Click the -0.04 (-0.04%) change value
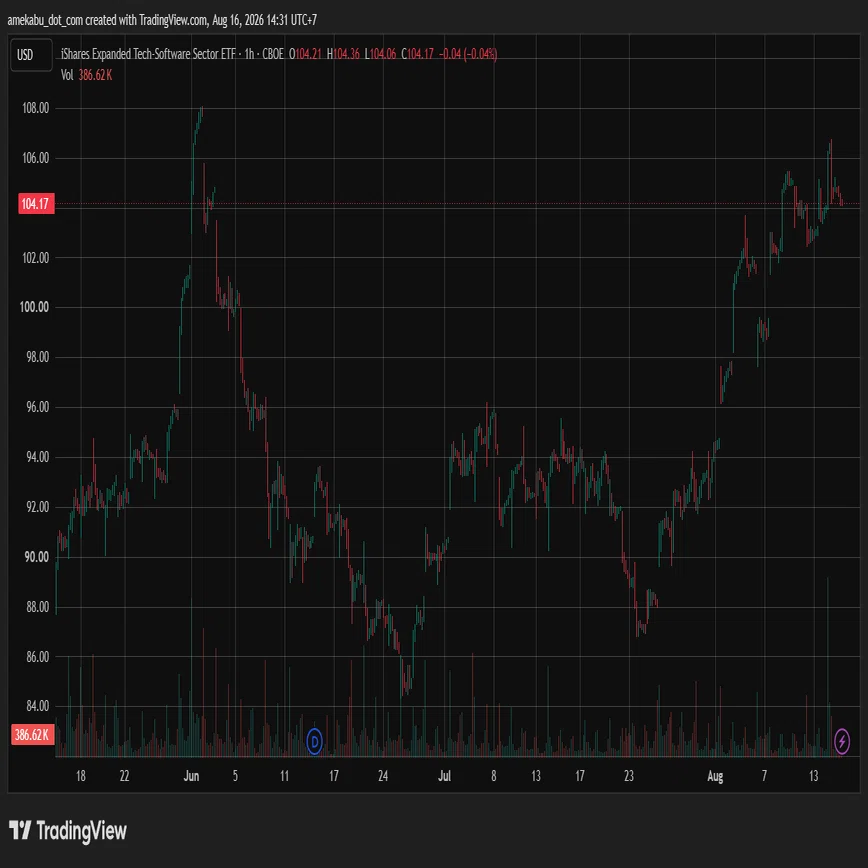The height and width of the screenshot is (868, 868). [468, 54]
